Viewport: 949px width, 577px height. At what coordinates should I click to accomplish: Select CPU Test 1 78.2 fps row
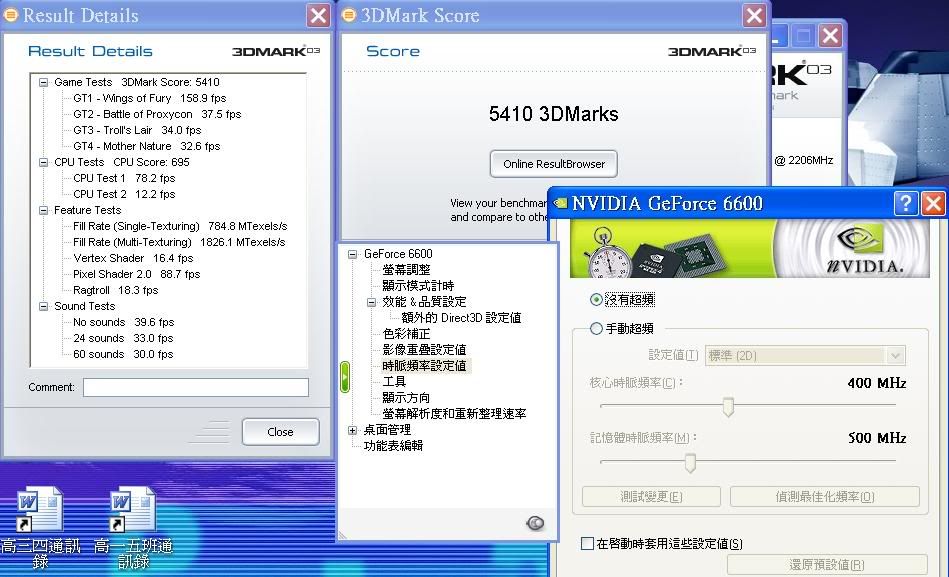tap(124, 178)
